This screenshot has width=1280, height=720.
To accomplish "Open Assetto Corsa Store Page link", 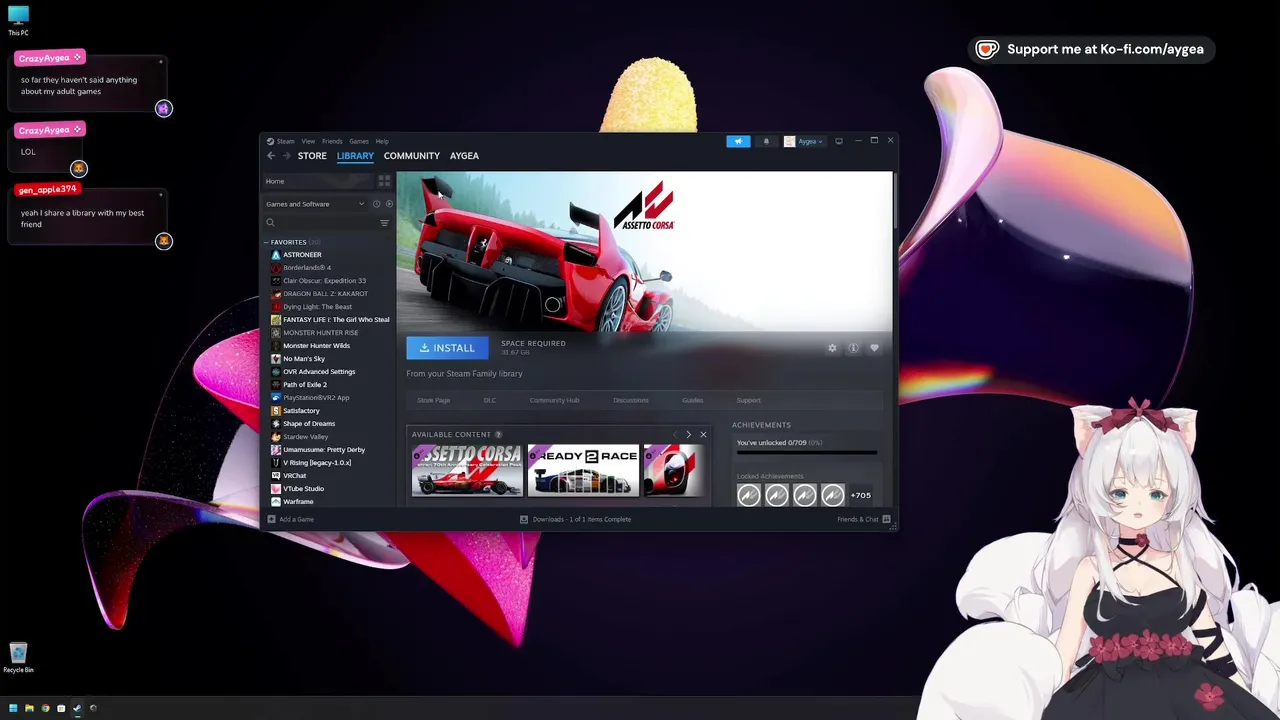I will click(x=433, y=400).
